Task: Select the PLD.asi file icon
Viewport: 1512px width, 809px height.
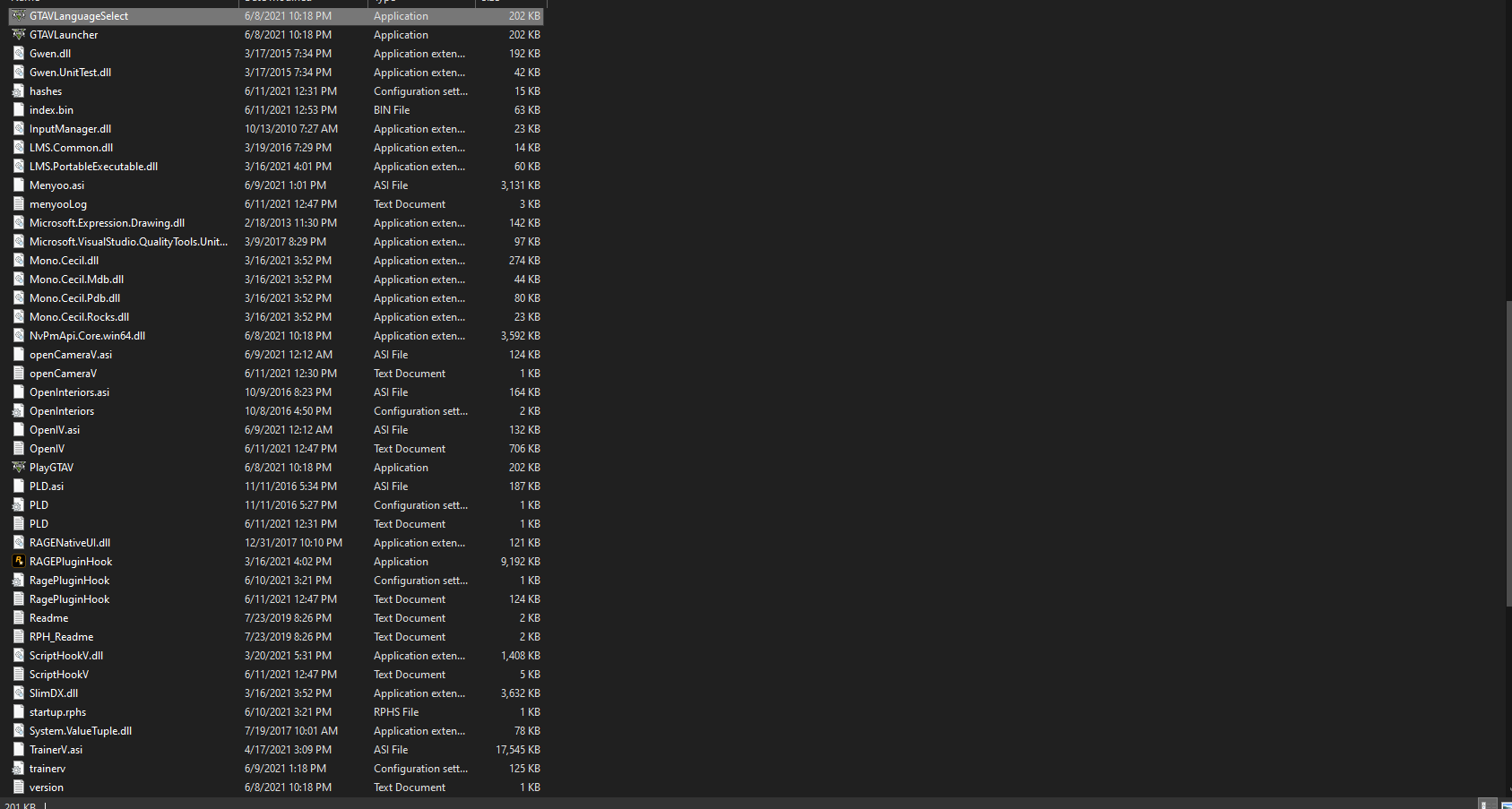Action: 18,486
